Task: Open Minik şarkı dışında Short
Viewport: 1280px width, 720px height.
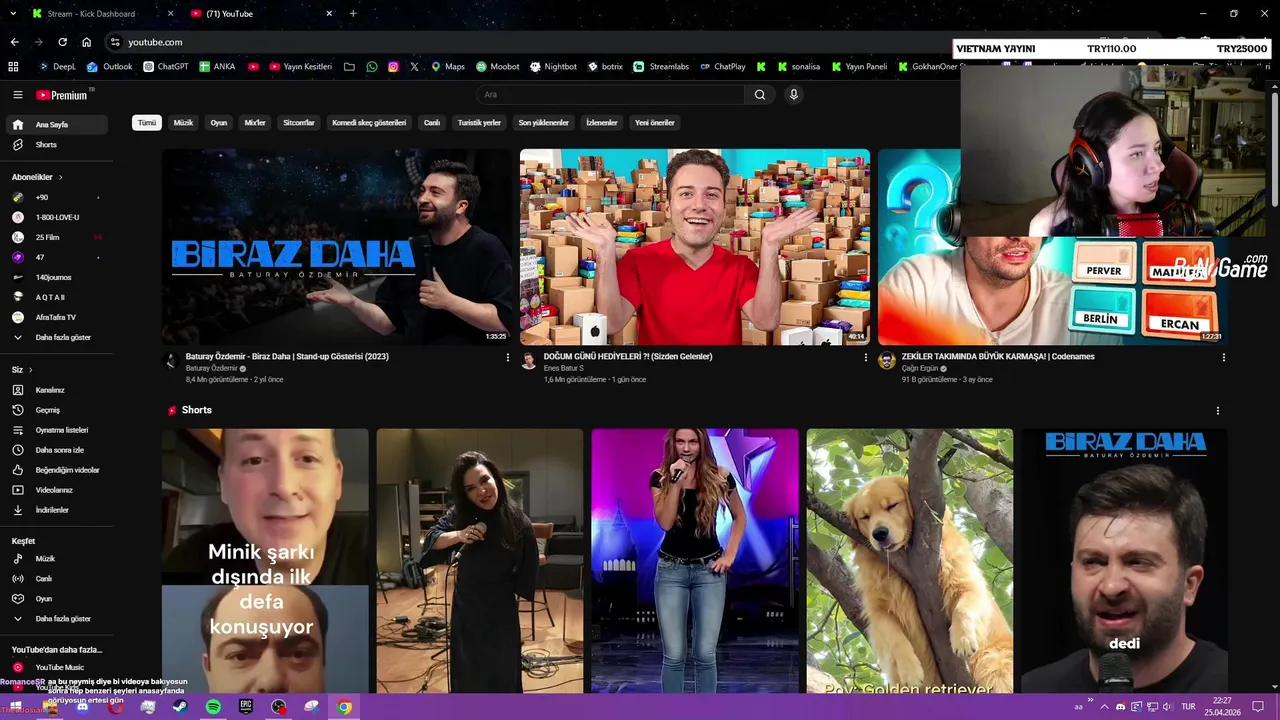Action: pos(265,561)
